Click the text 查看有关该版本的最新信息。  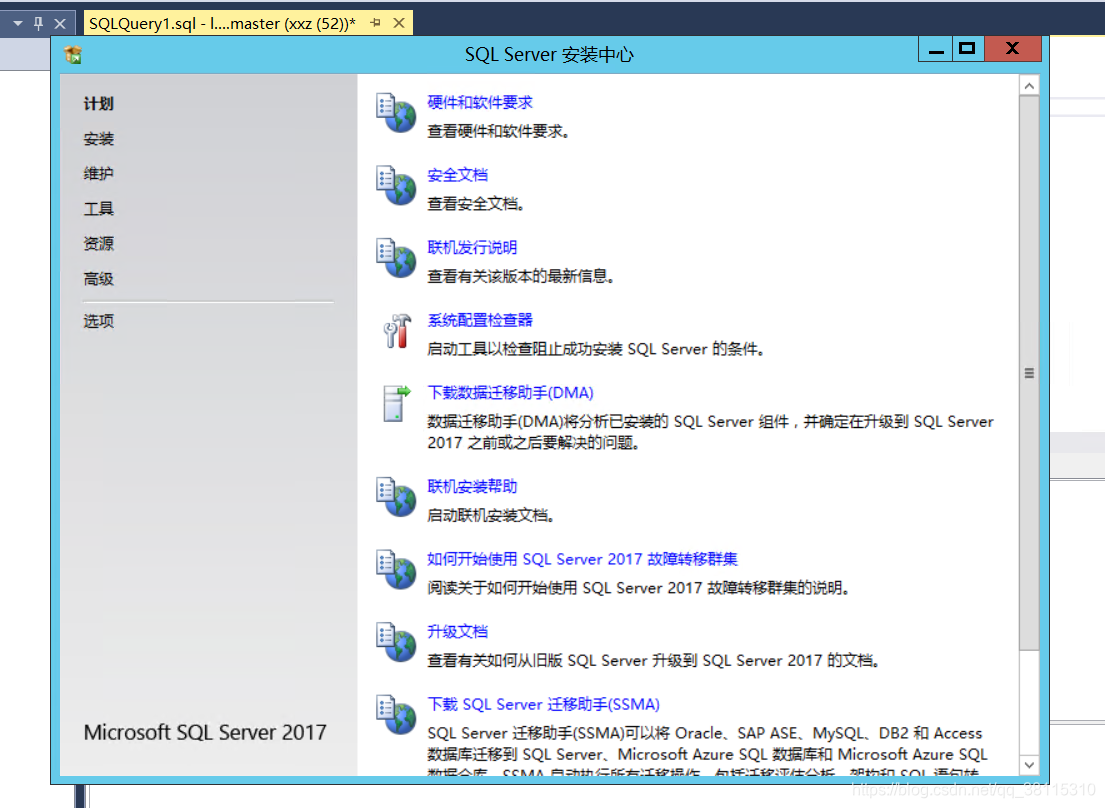point(521,276)
